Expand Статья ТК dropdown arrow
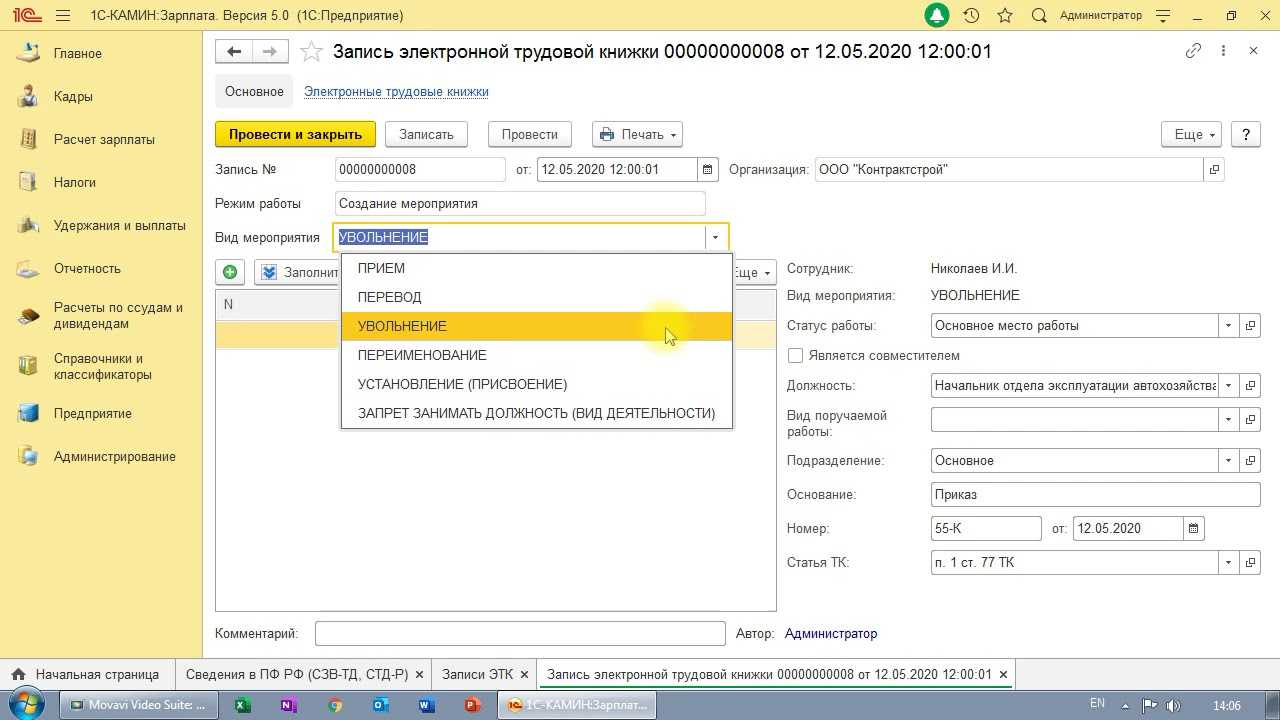This screenshot has width=1280, height=720. pos(1228,563)
